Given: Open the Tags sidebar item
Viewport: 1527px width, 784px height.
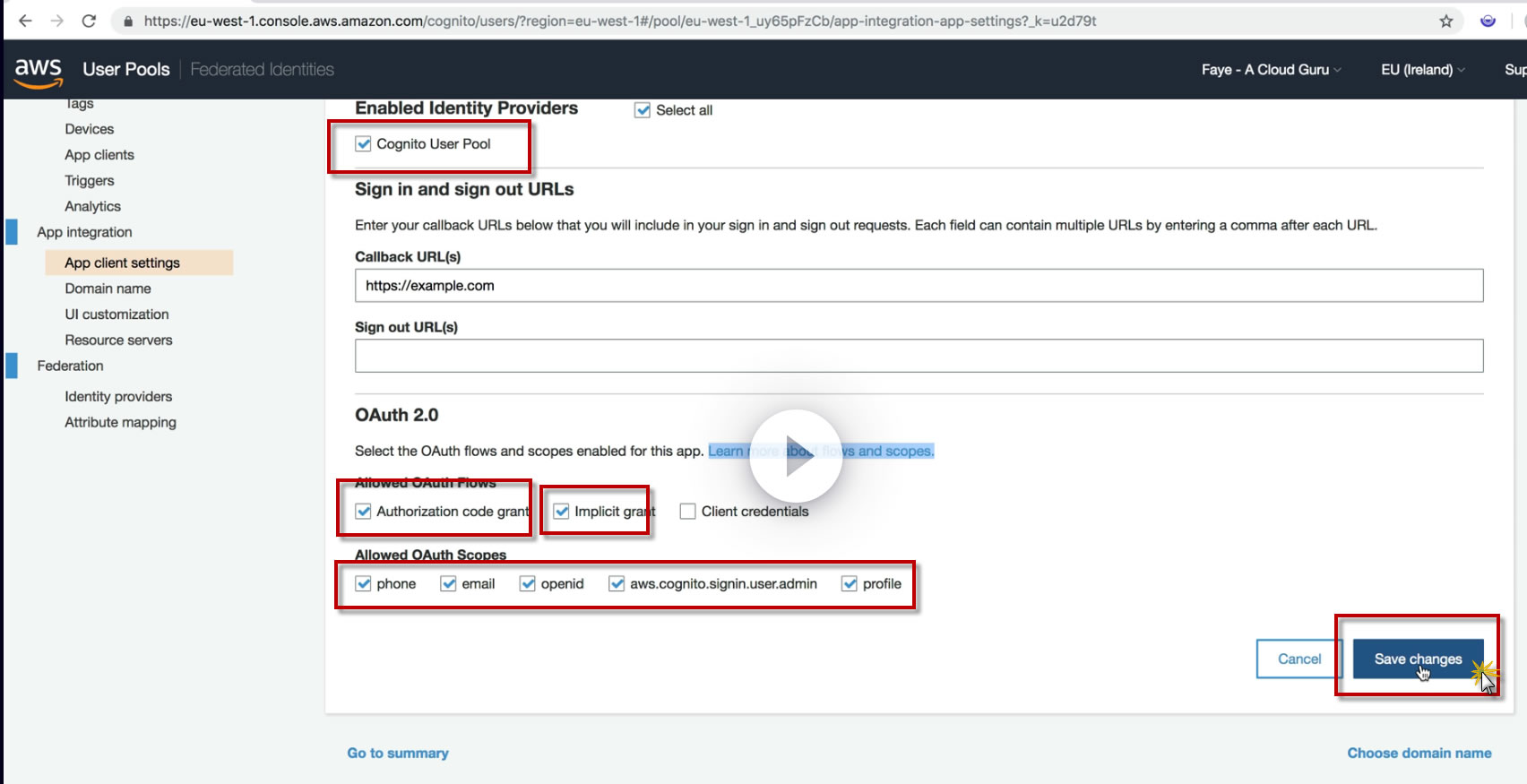Looking at the screenshot, I should pos(79,104).
